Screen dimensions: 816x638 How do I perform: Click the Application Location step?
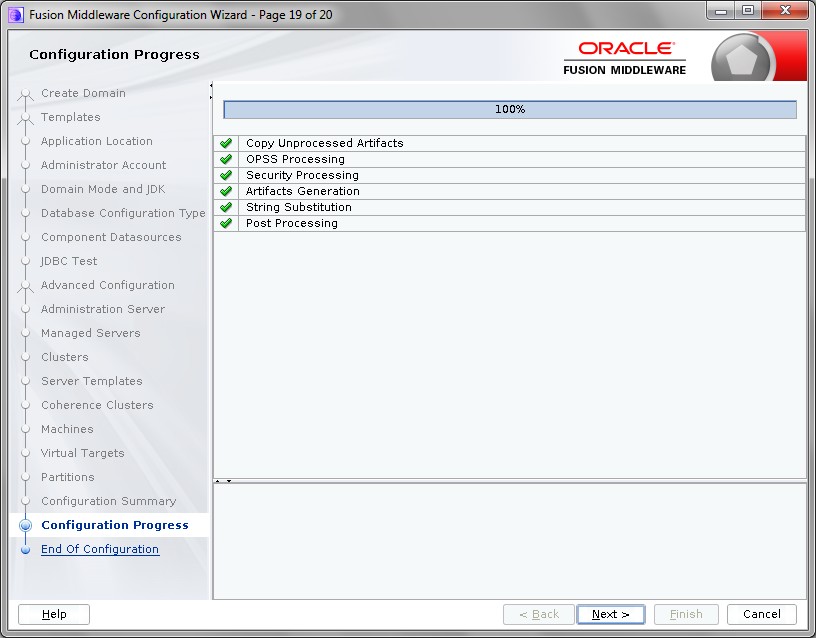(97, 141)
